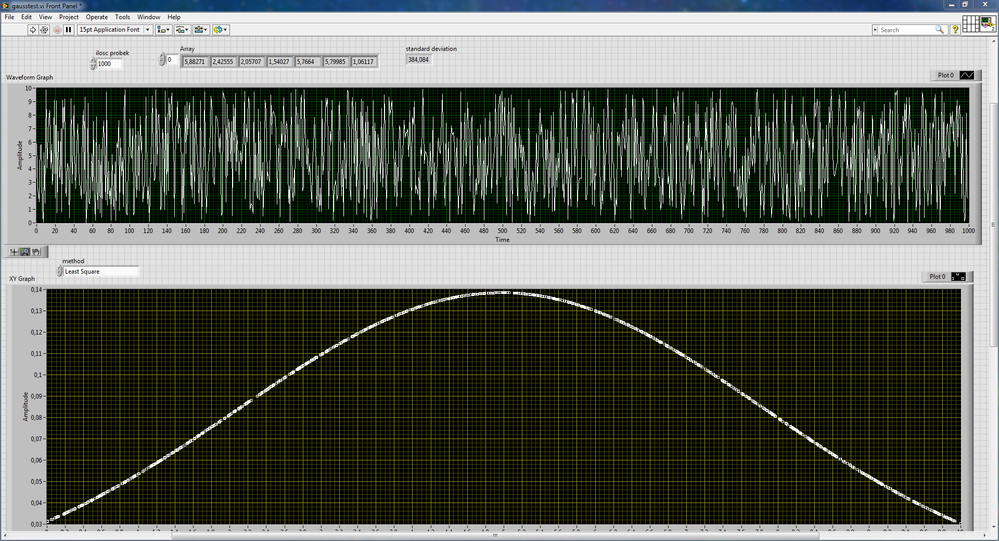The image size is (999, 541).
Task: Expand the Align Objects dropdown
Action: pyautogui.click(x=163, y=30)
